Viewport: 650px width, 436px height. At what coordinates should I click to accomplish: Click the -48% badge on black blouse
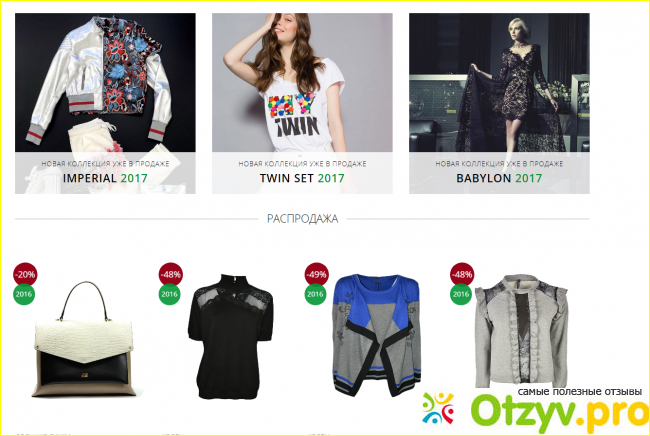point(171,274)
